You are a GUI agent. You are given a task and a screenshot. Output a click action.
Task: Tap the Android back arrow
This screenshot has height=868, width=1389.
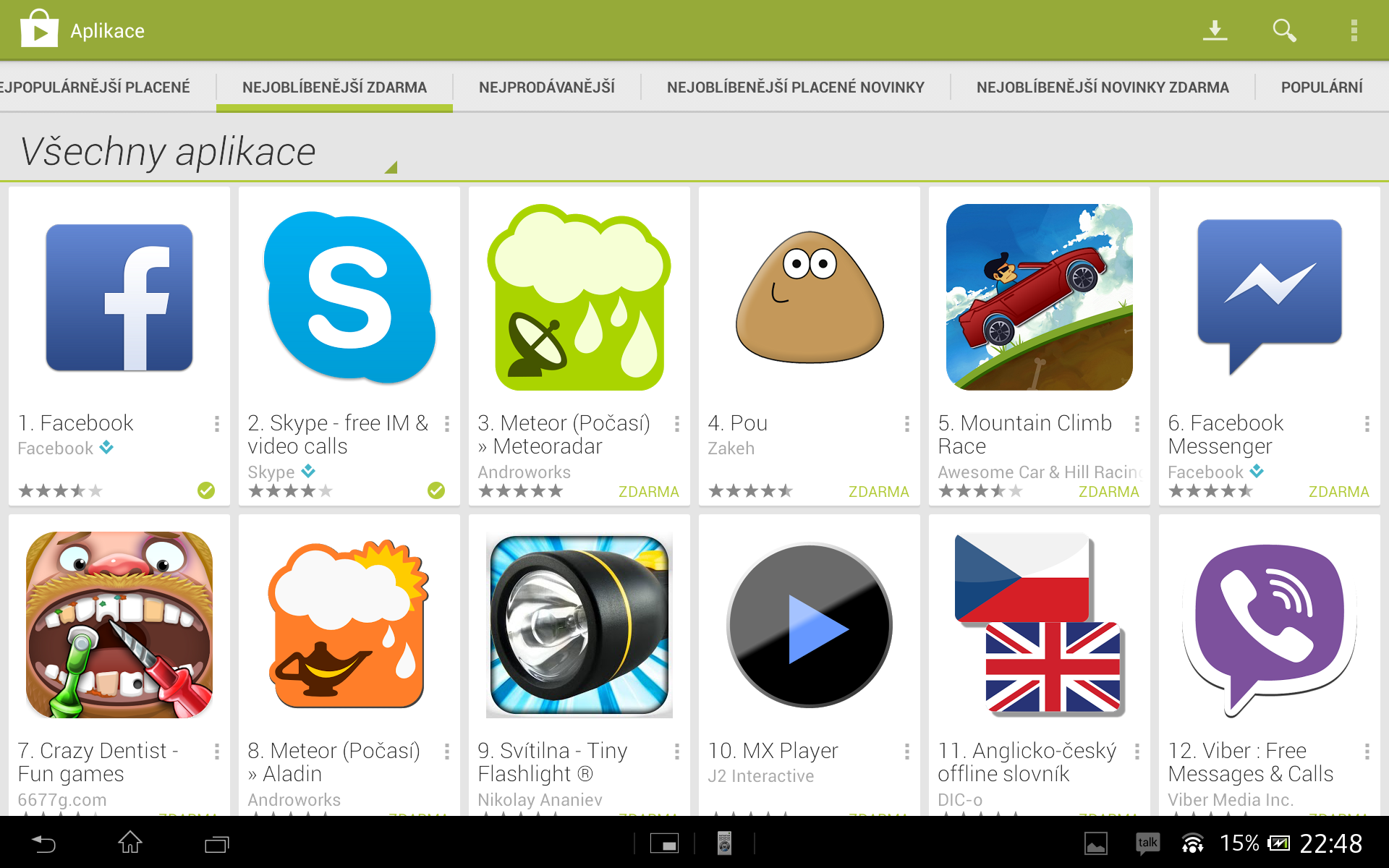coord(43,843)
